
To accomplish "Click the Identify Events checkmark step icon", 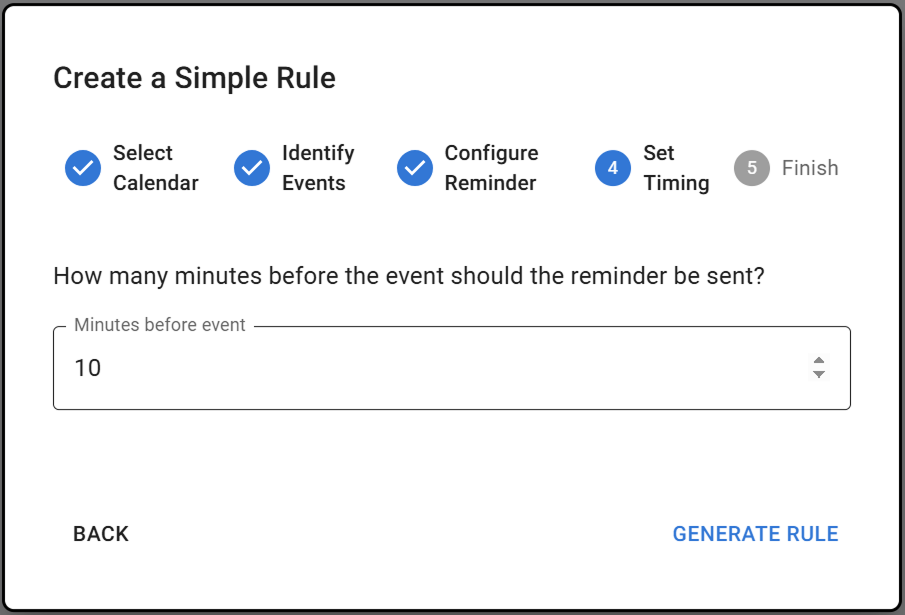I will 252,168.
